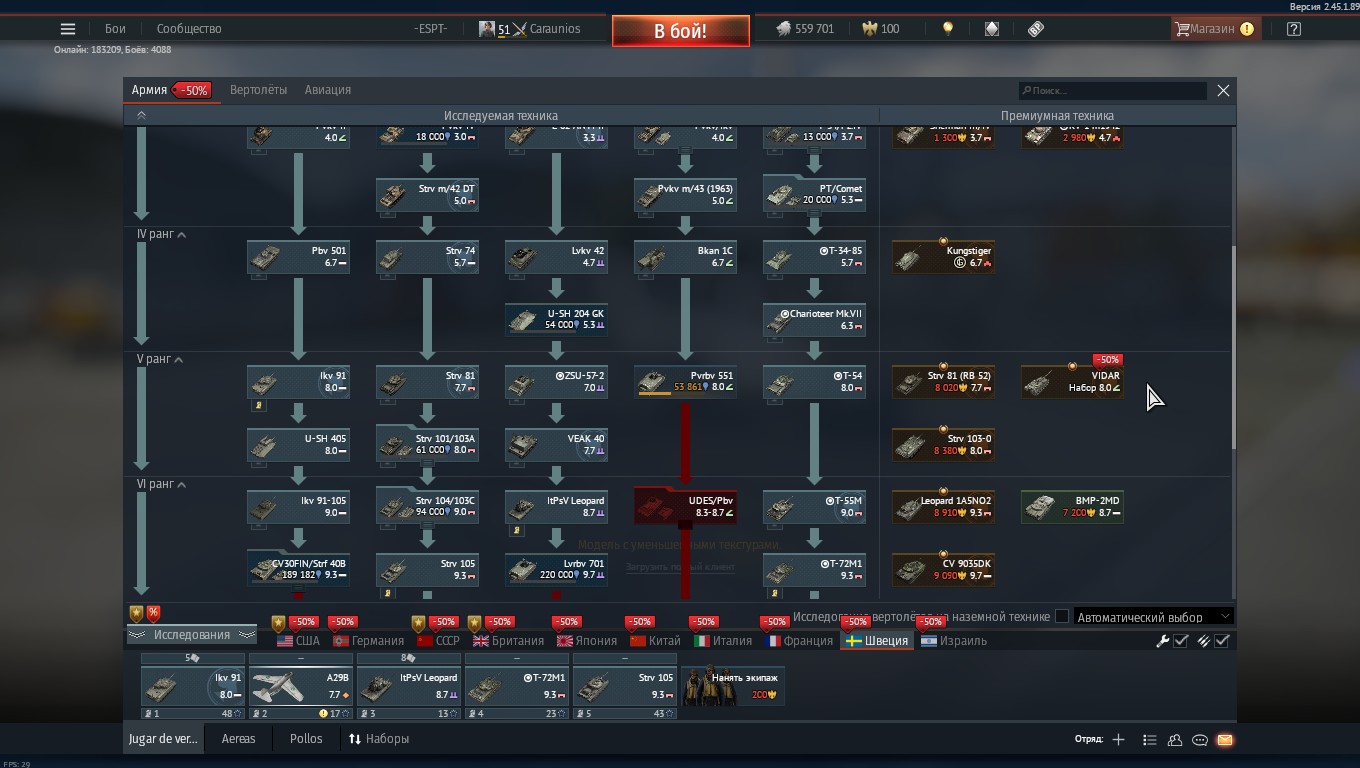Toggle the checkbox right of wrench icon
This screenshot has height=768, width=1360.
pyautogui.click(x=1181, y=641)
